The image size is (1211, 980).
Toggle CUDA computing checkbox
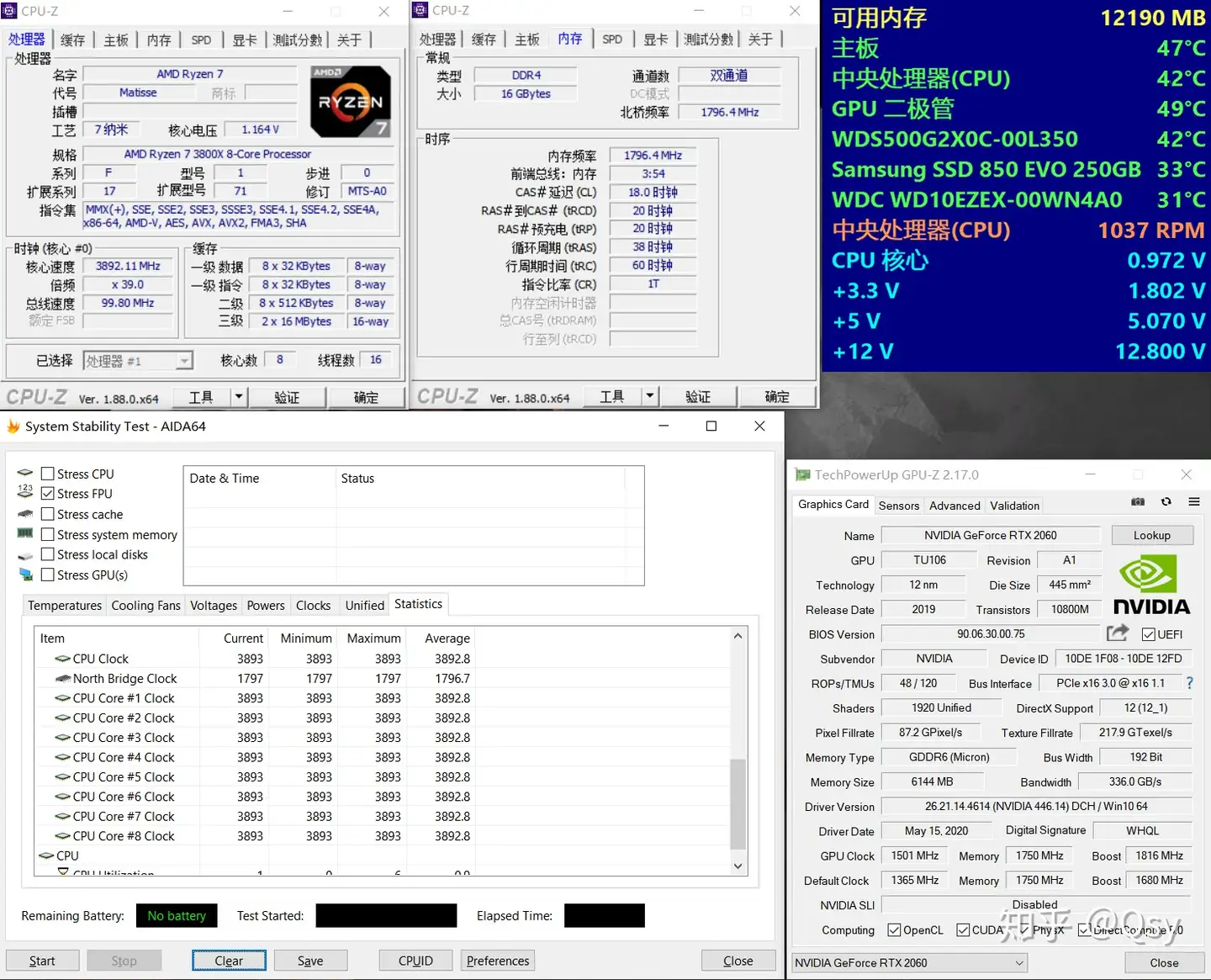pyautogui.click(x=963, y=930)
